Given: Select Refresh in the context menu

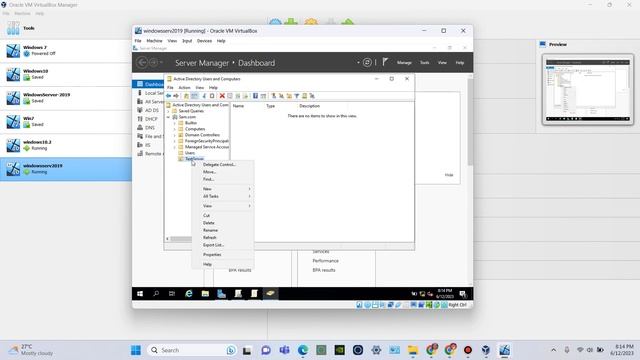Looking at the screenshot, I should point(223,238).
